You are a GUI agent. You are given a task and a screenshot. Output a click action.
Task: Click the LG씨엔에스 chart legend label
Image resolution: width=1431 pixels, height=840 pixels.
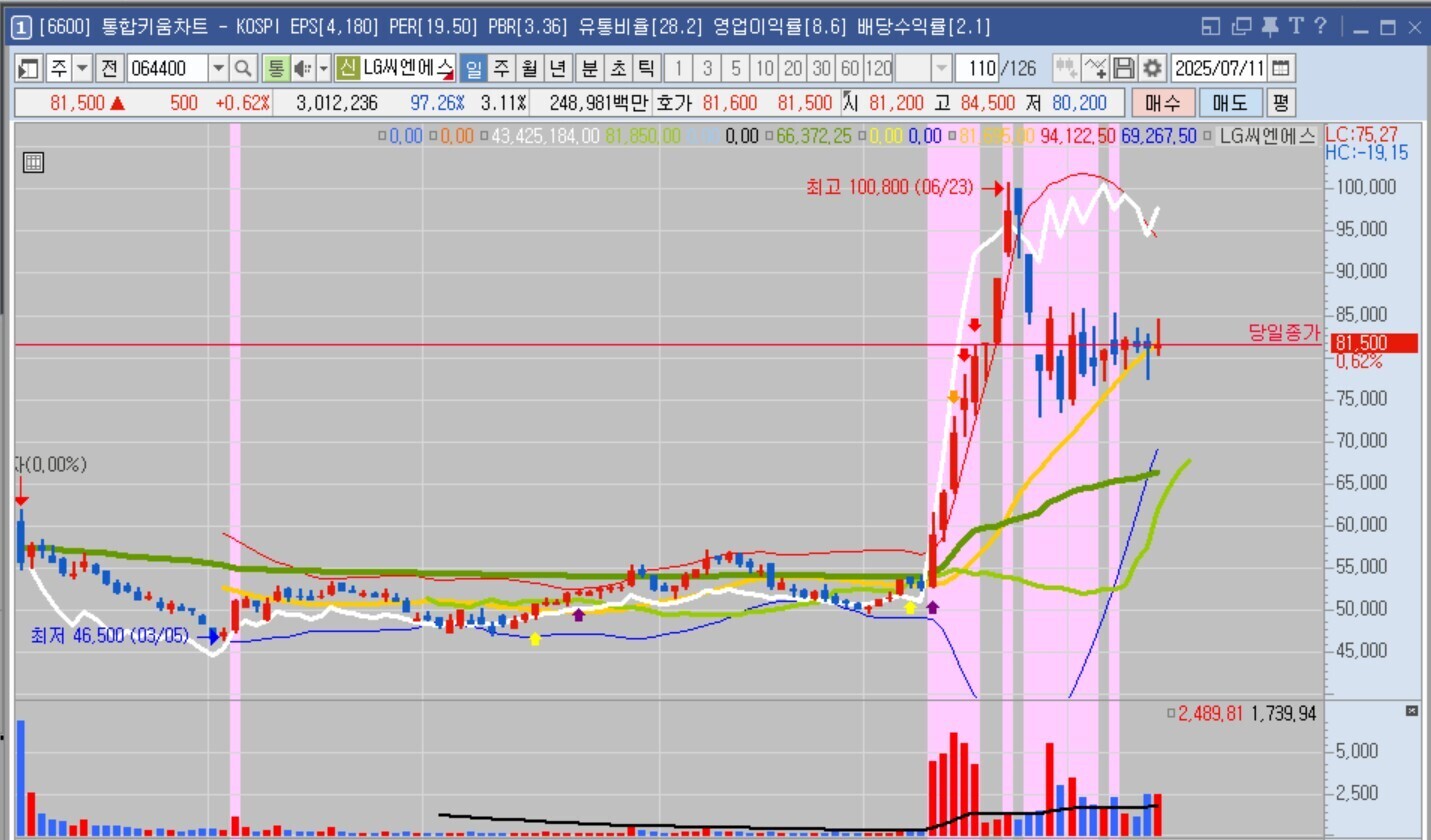(x=1267, y=137)
